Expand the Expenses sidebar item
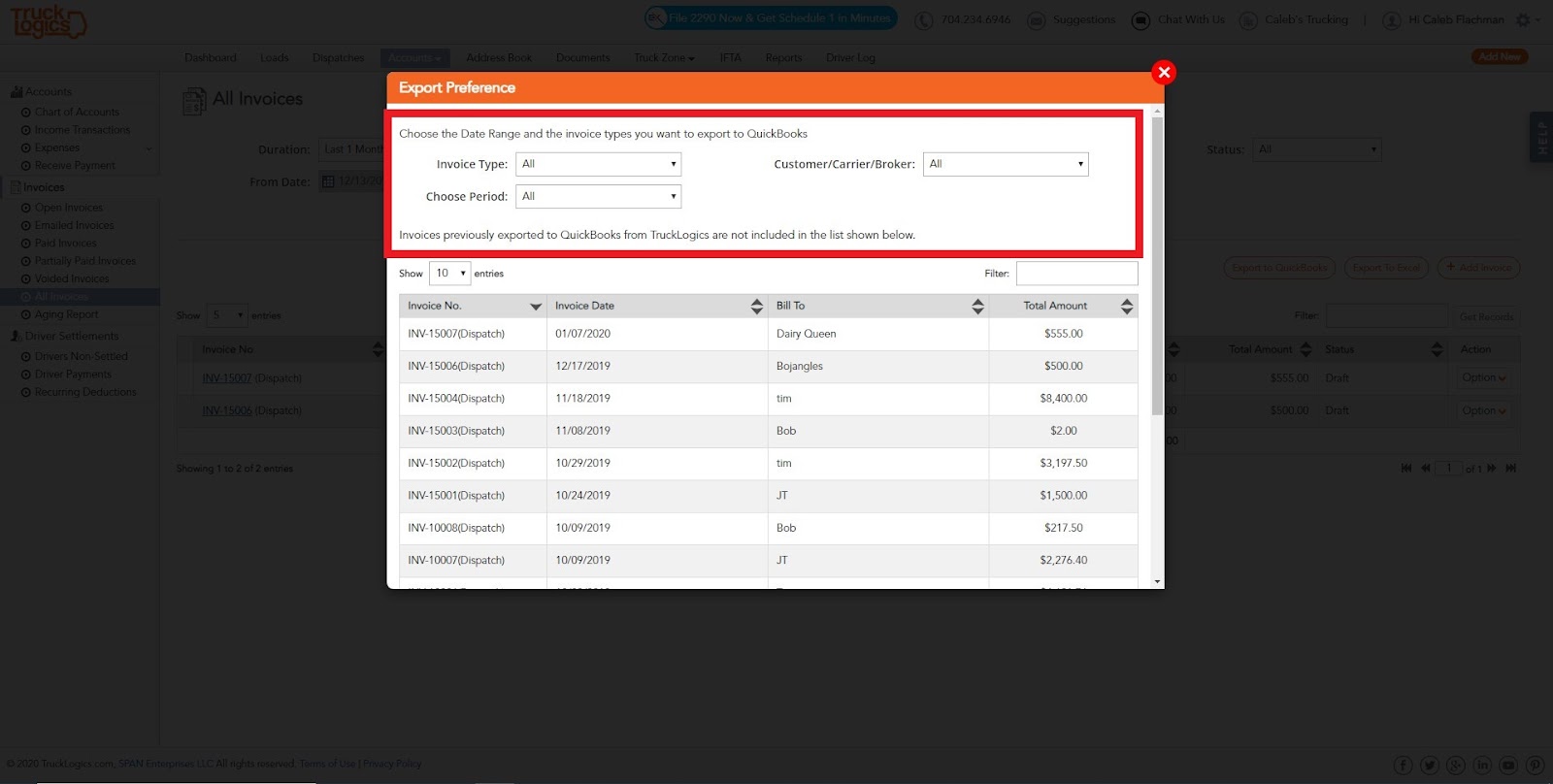1553x784 pixels. [57, 148]
